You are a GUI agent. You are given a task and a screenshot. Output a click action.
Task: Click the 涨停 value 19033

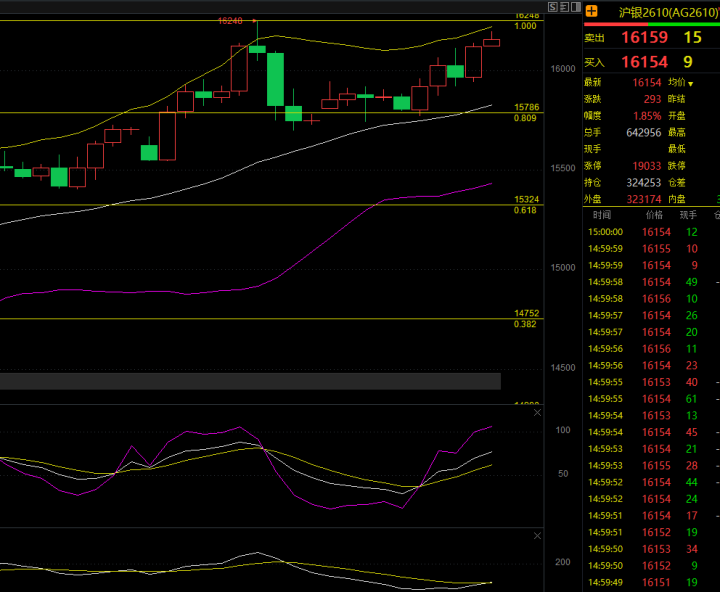pyautogui.click(x=647, y=166)
